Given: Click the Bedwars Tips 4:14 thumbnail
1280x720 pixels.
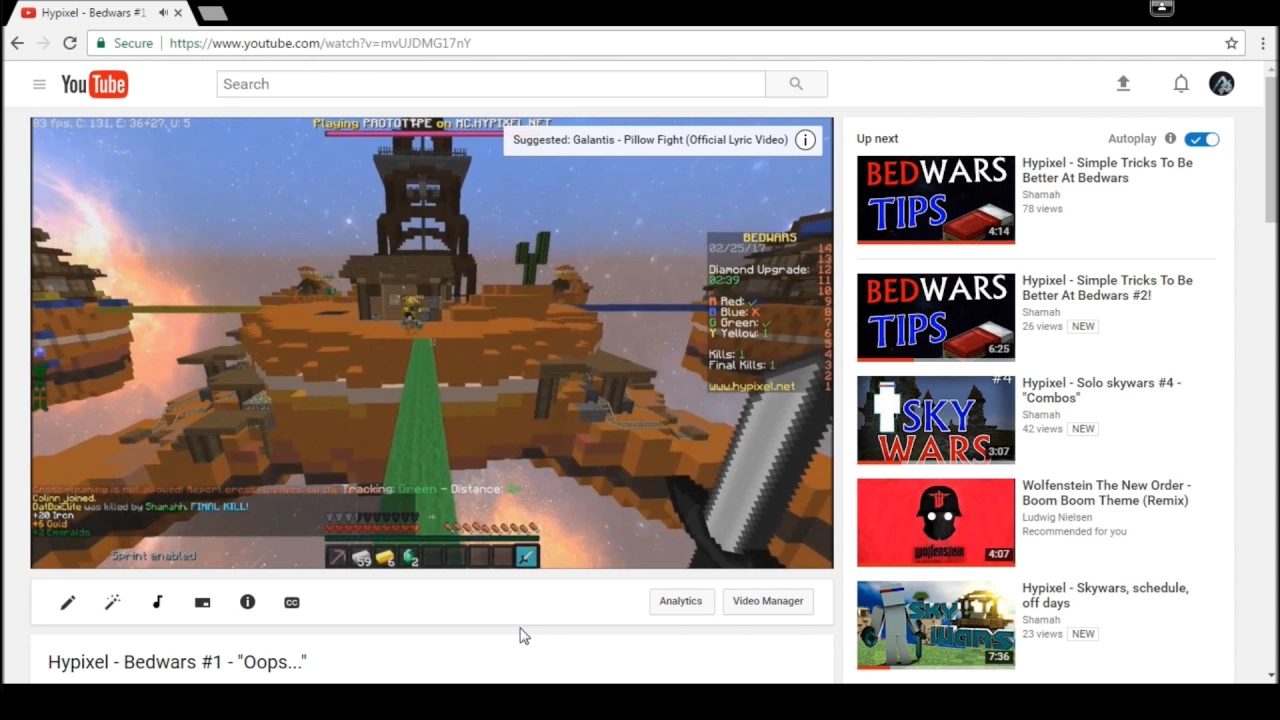Looking at the screenshot, I should [x=936, y=199].
